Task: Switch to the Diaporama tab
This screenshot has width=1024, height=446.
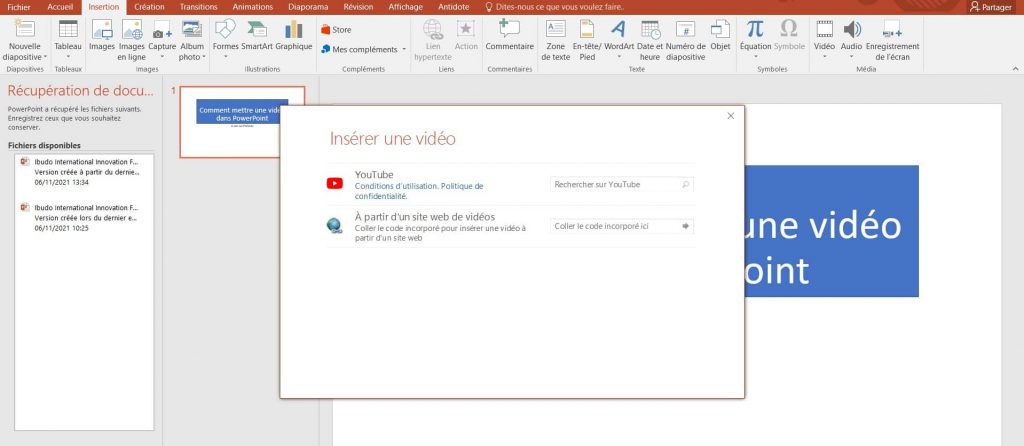Action: (x=308, y=7)
